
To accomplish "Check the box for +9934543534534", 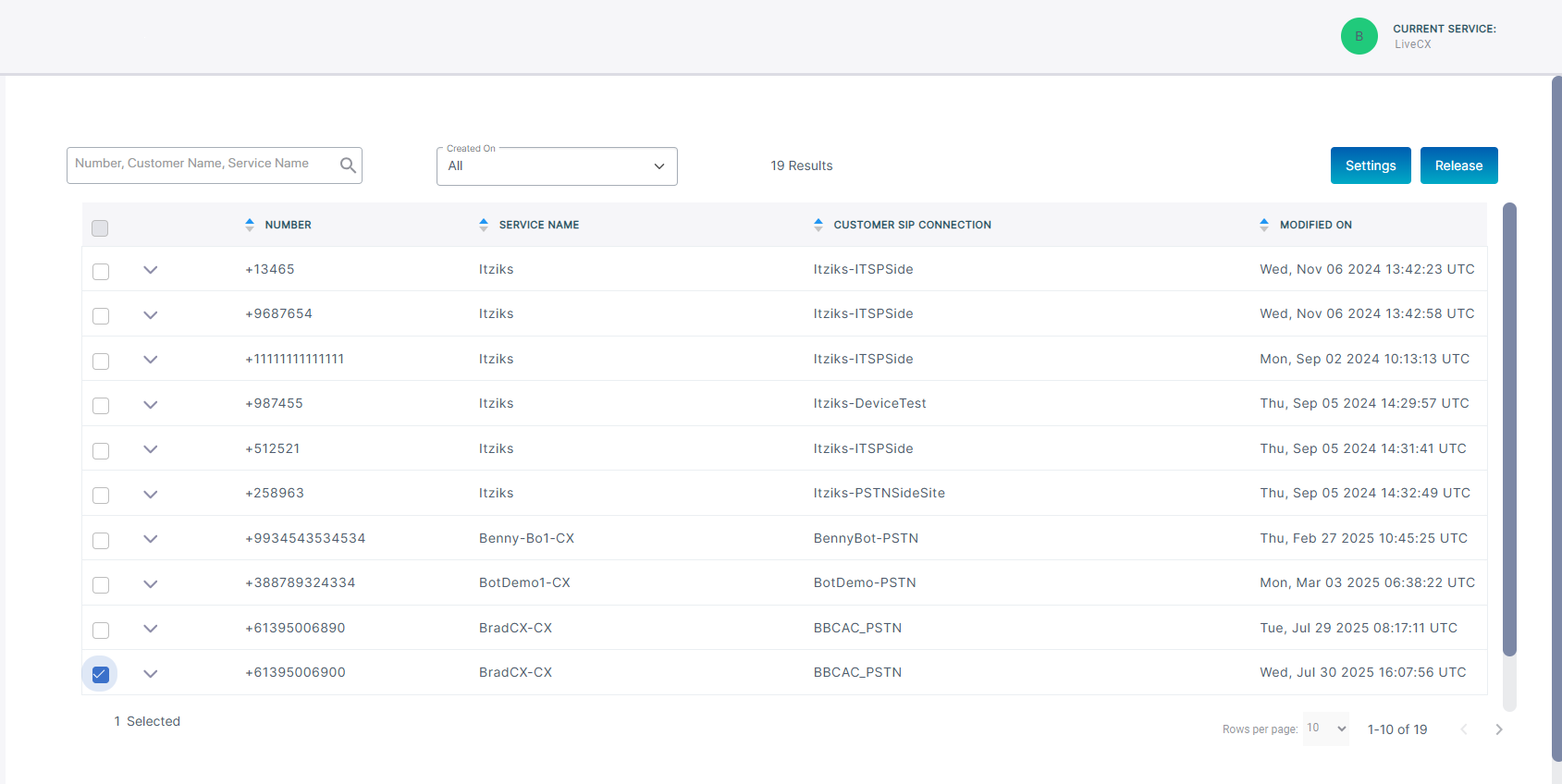I will click(101, 540).
